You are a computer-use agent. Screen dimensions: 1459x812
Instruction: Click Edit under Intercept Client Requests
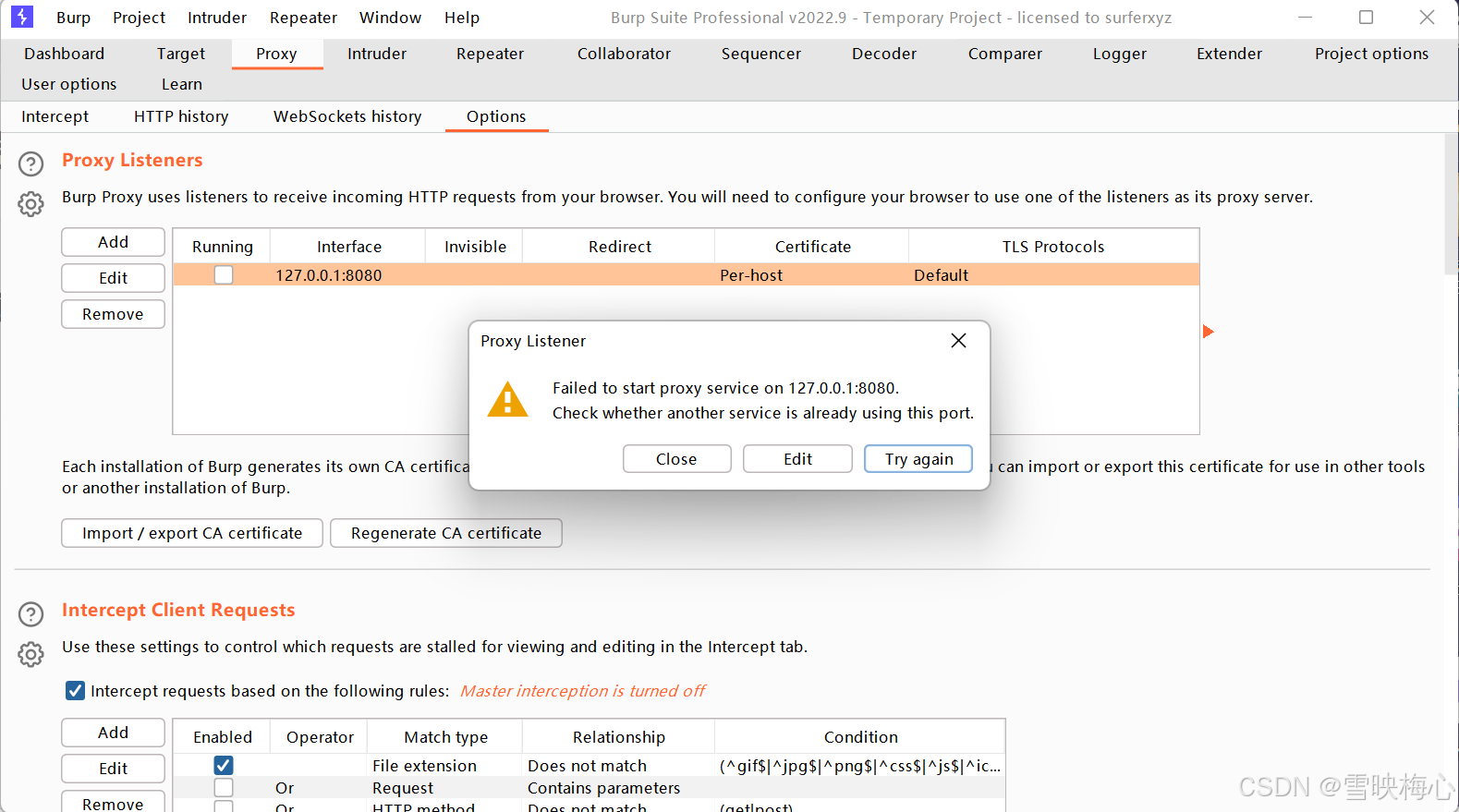click(113, 769)
